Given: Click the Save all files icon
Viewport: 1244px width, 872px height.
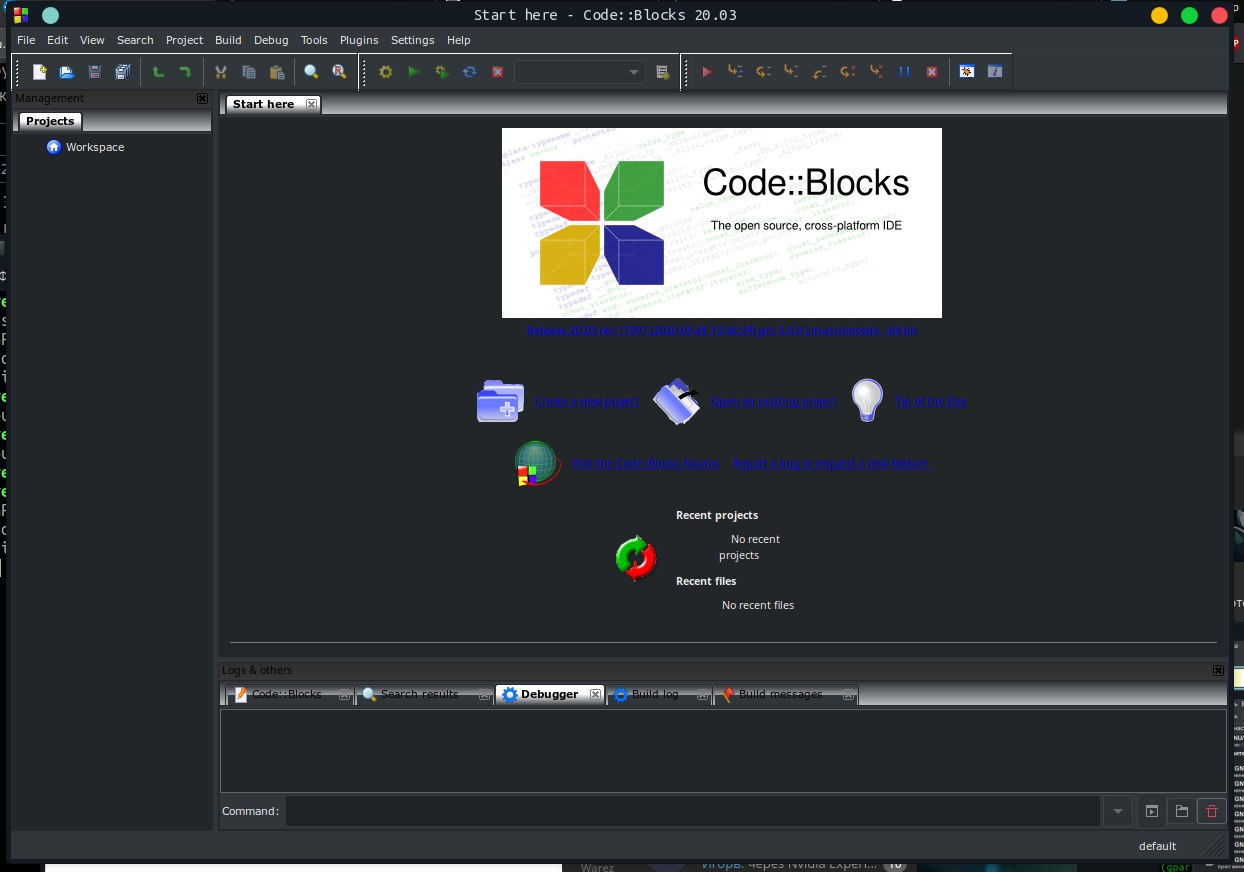Looking at the screenshot, I should (x=123, y=72).
